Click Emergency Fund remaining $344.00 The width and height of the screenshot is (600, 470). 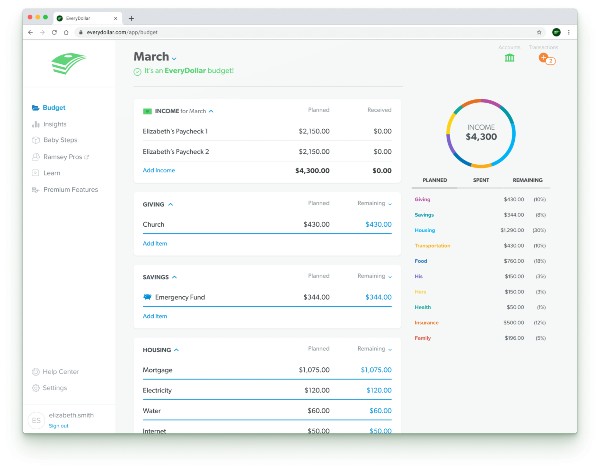[378, 297]
